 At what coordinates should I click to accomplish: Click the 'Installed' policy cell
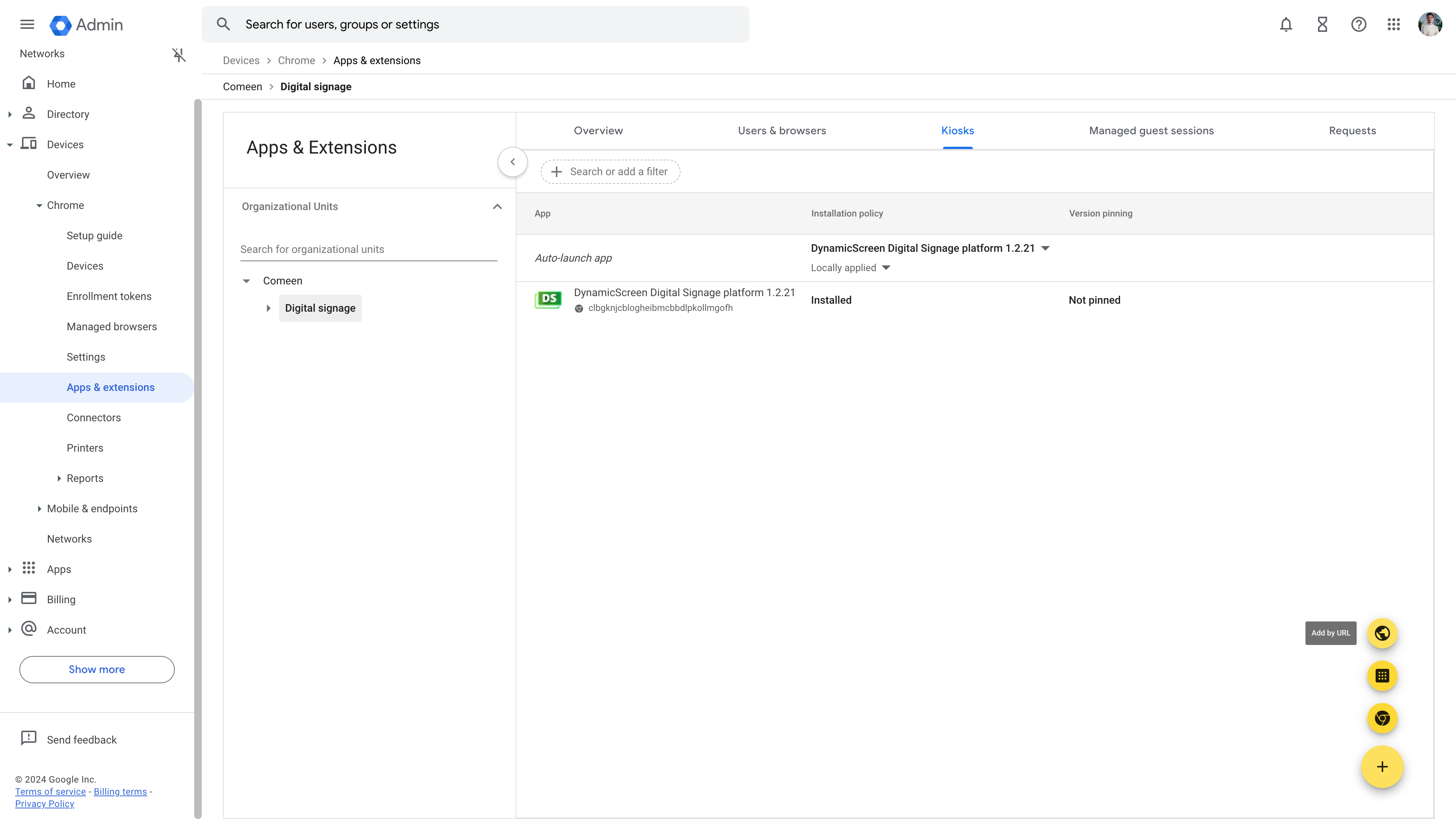click(831, 300)
